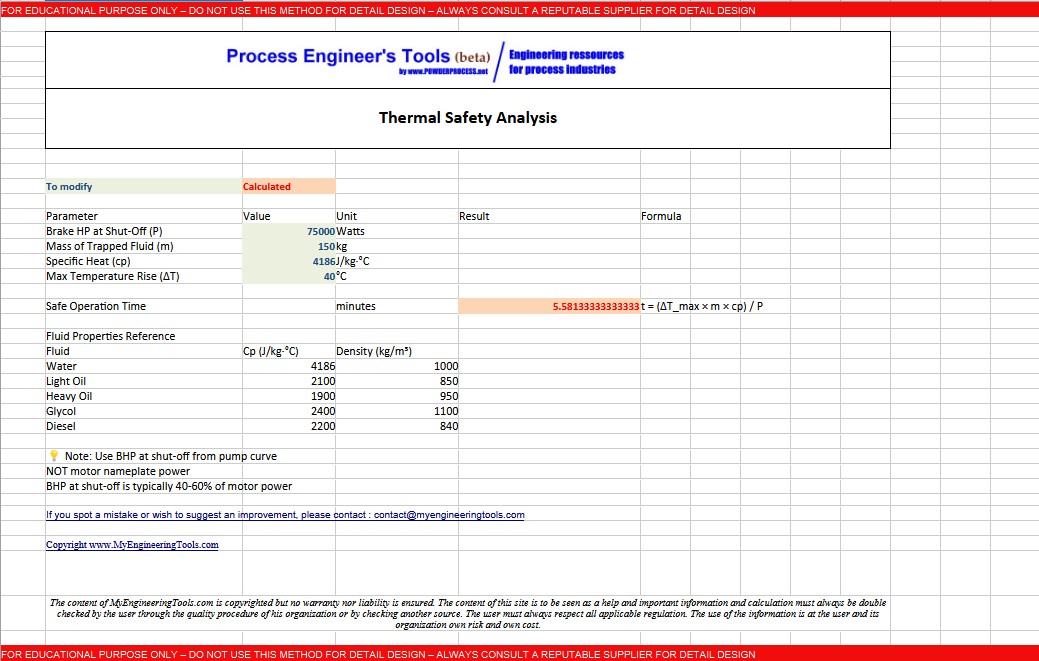
Task: Select the orange 'Calculated' legend cell
Action: click(x=290, y=186)
